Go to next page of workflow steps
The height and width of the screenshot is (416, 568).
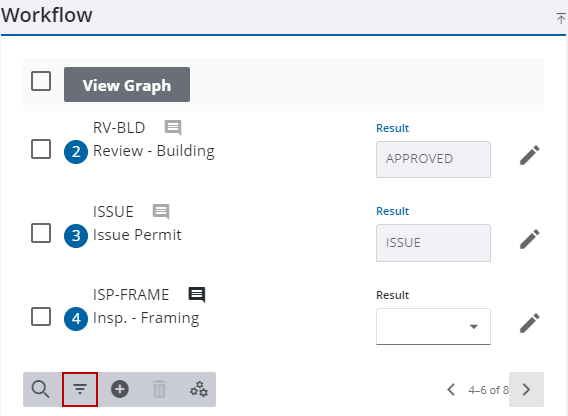(526, 390)
